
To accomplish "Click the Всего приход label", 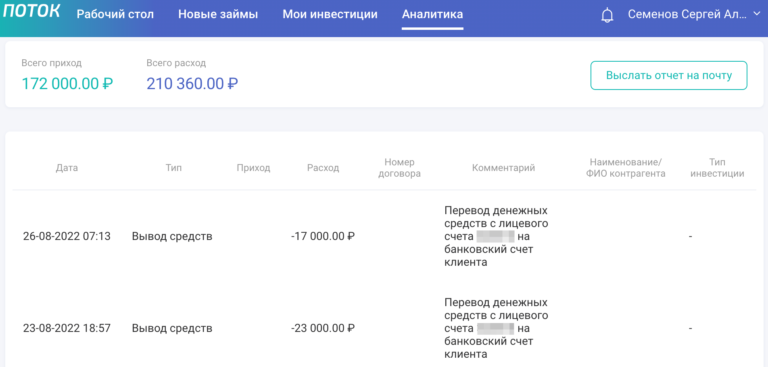I will pos(51,63).
